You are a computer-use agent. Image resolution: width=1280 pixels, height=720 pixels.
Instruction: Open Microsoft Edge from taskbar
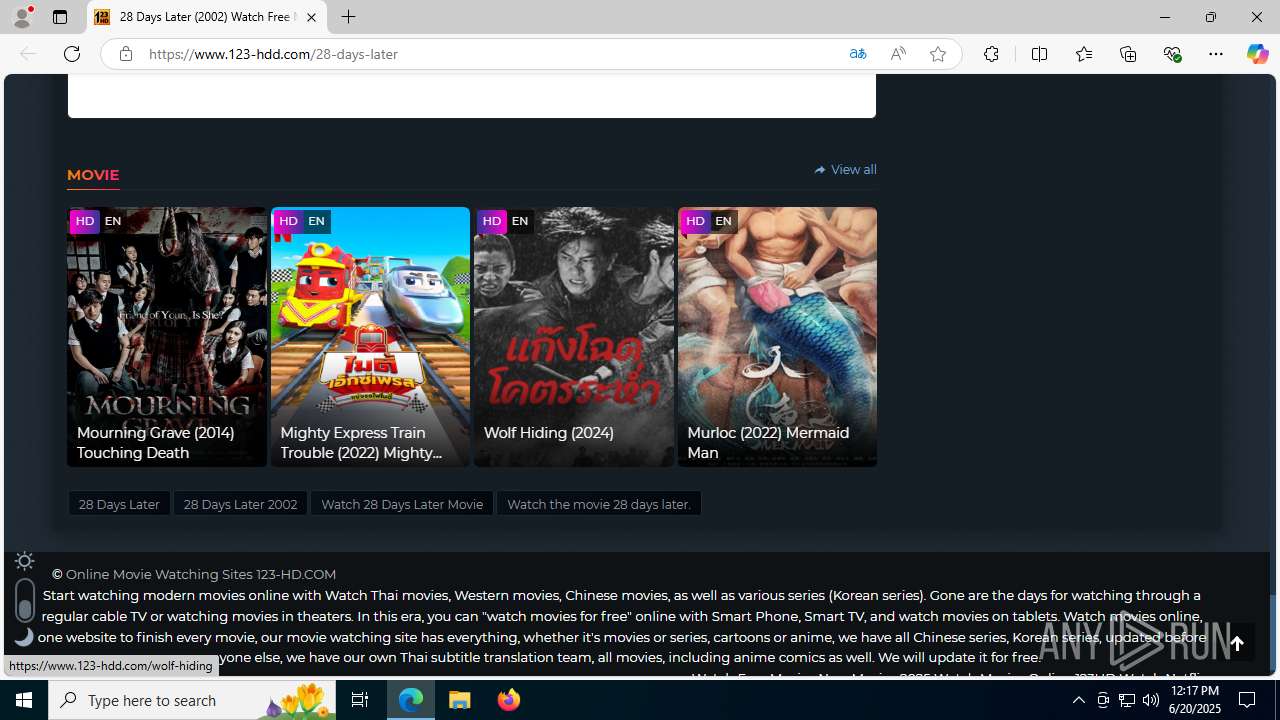point(411,700)
